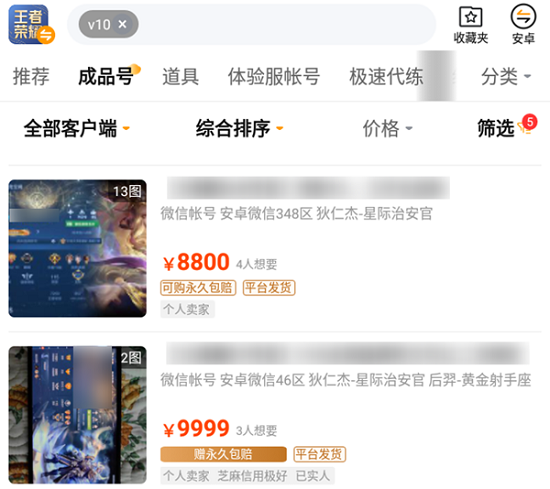
Task: Open the ¥8800 account listing
Action: coord(275,248)
